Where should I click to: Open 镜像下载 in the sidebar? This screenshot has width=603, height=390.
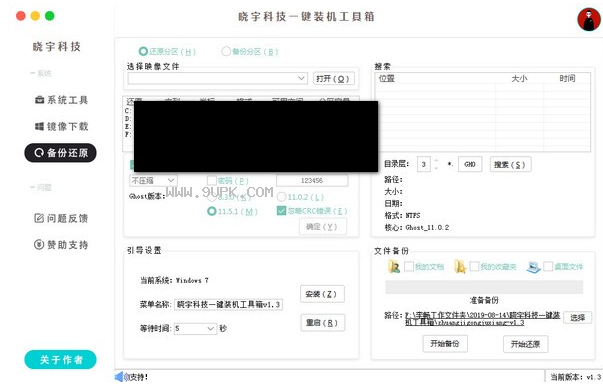pyautogui.click(x=62, y=126)
